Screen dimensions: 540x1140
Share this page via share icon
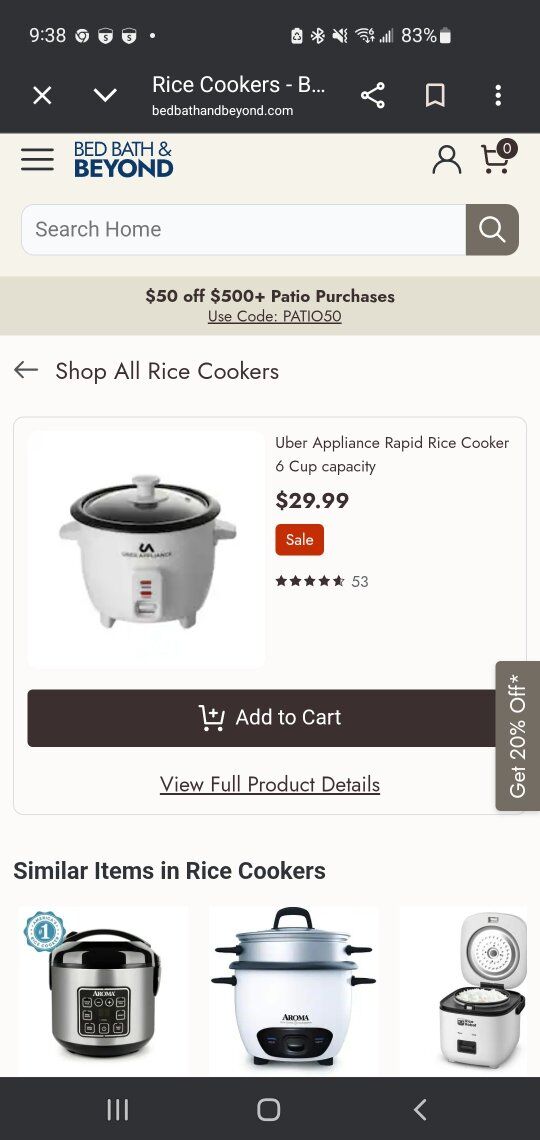[373, 95]
